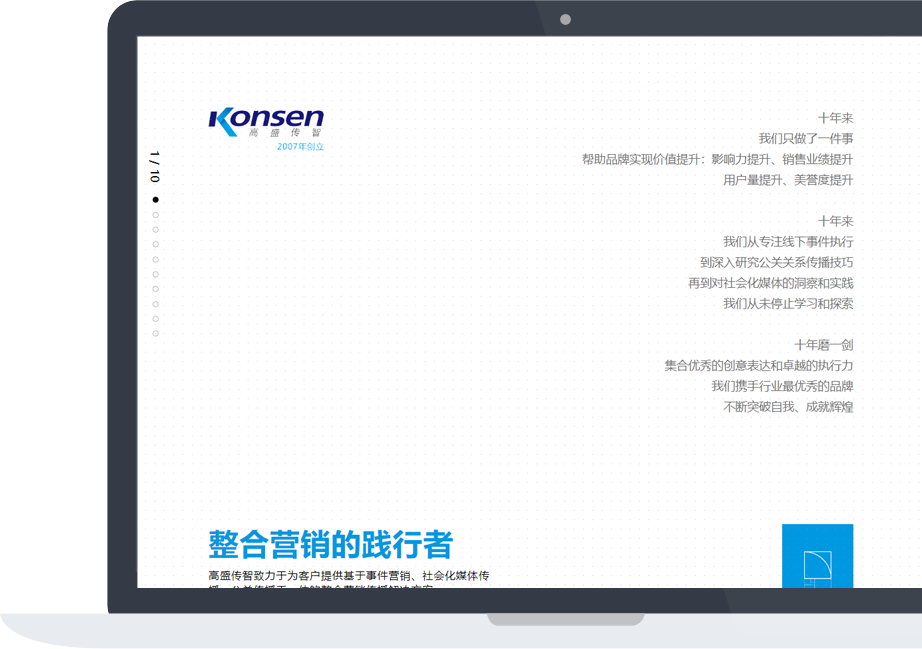Jump to last slide via tenth dot
This screenshot has height=649, width=922.
click(x=155, y=334)
